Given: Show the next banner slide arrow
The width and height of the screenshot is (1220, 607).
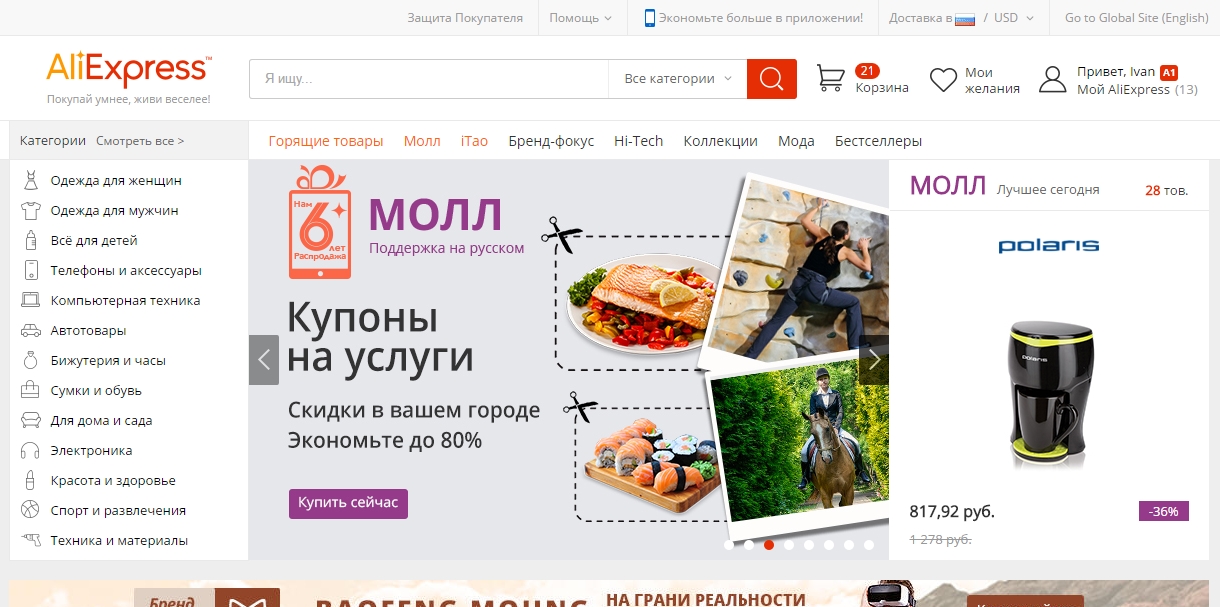Looking at the screenshot, I should pos(874,360).
